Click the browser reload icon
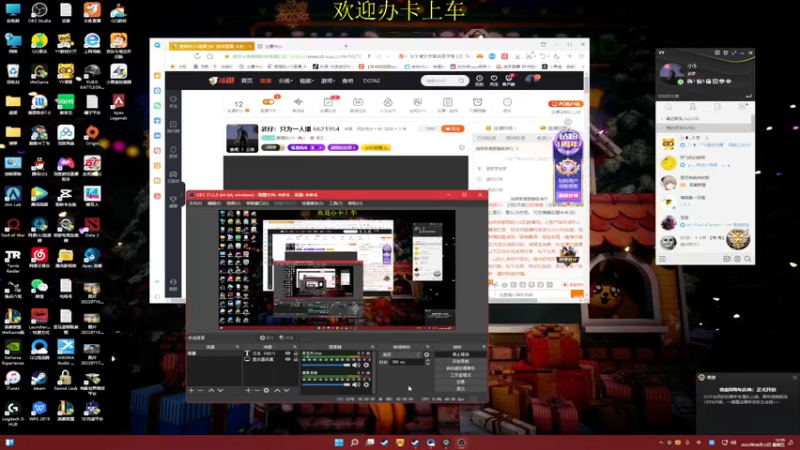 click(x=197, y=56)
